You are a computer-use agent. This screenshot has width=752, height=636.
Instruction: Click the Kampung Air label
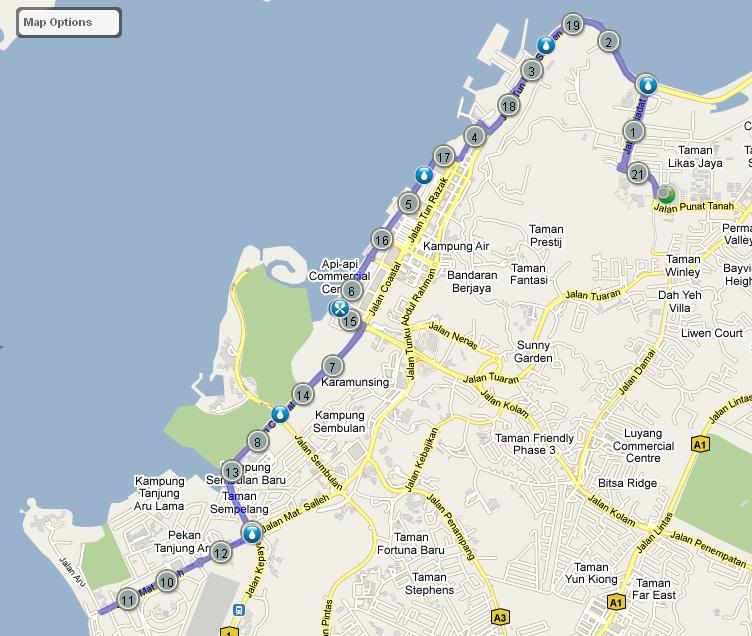(x=456, y=246)
